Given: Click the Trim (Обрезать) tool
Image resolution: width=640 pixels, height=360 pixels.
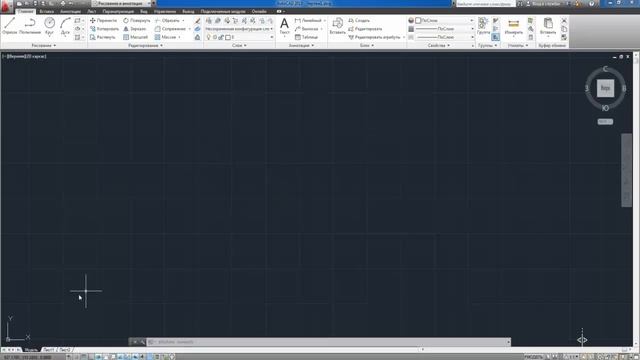Looking at the screenshot, I should (167, 20).
